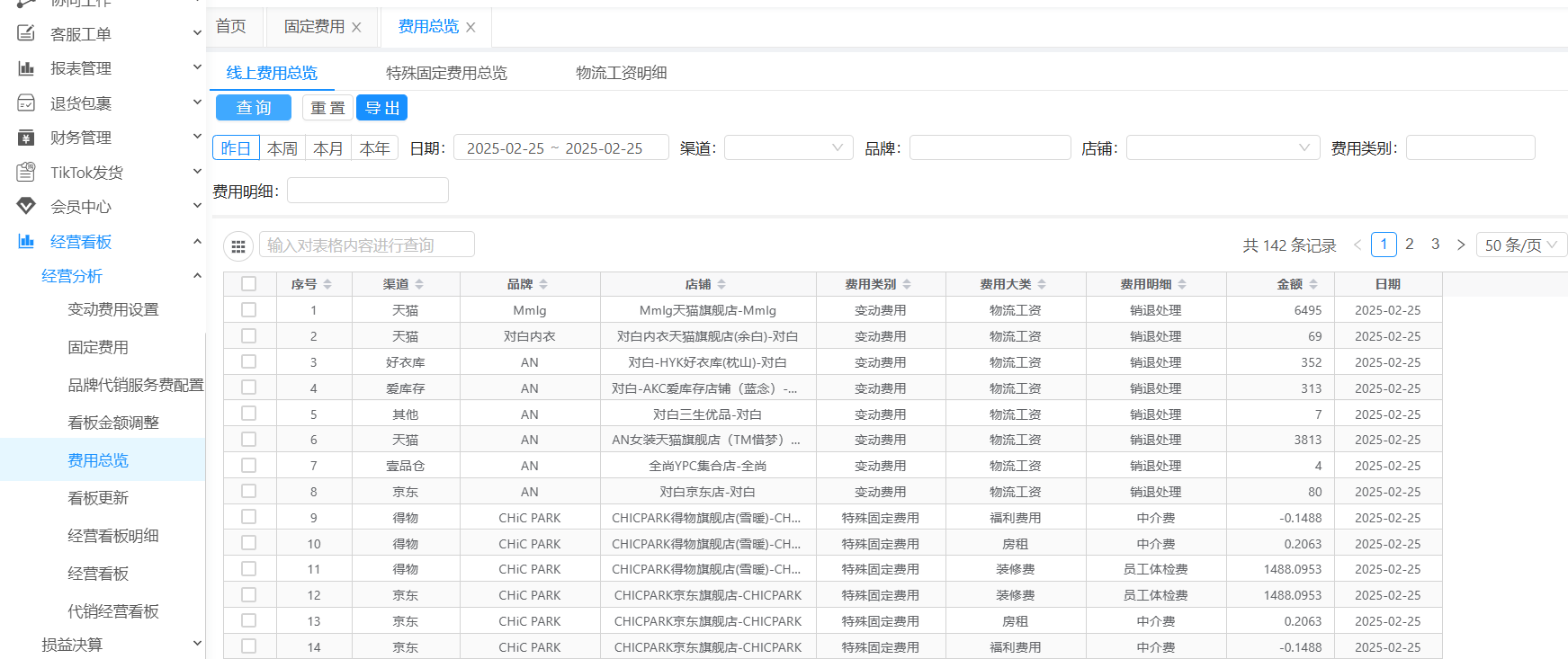Click the 报表管理 bar chart icon
Image resolution: width=1568 pixels, height=659 pixels.
pos(26,68)
